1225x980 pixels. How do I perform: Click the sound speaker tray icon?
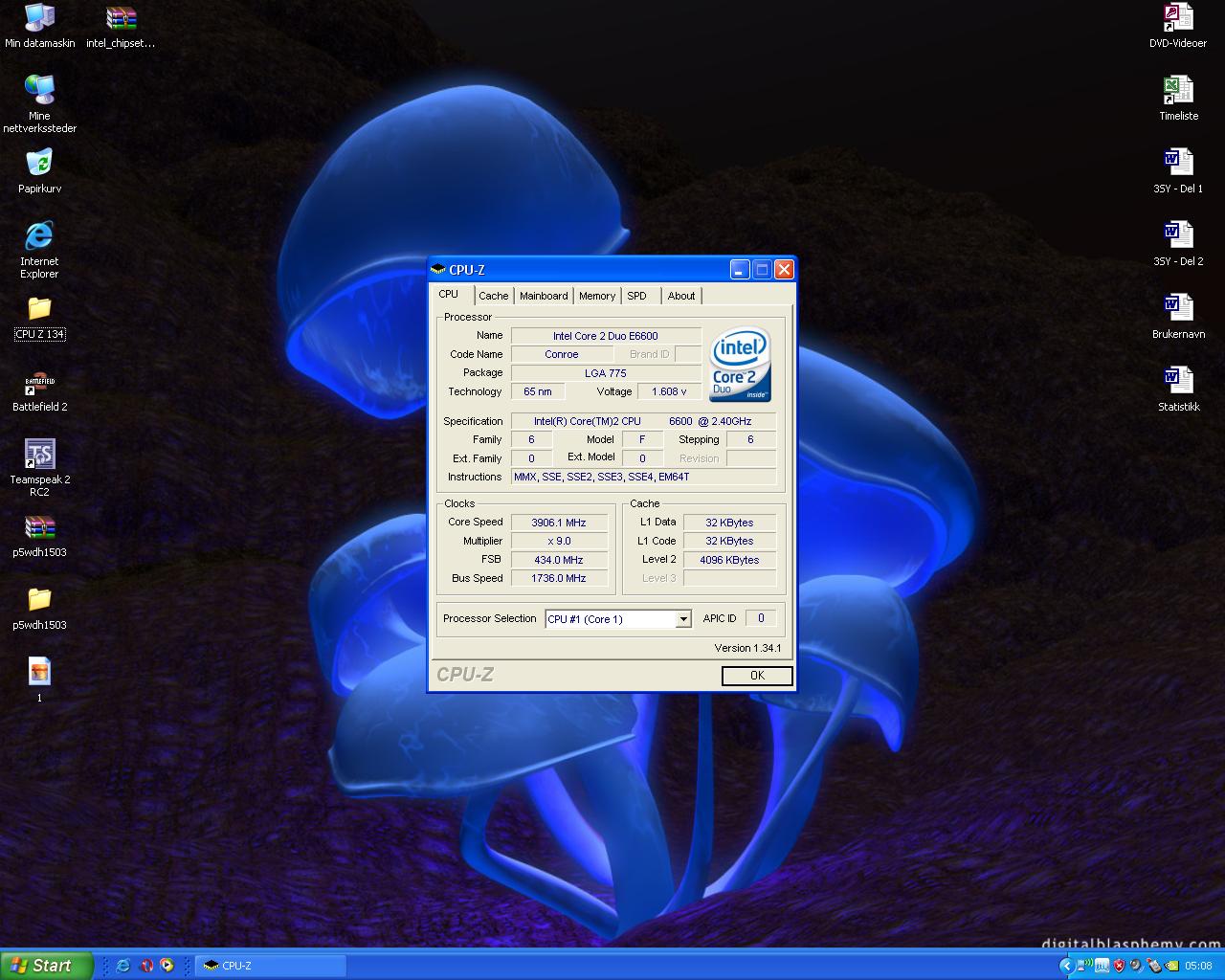1136,966
